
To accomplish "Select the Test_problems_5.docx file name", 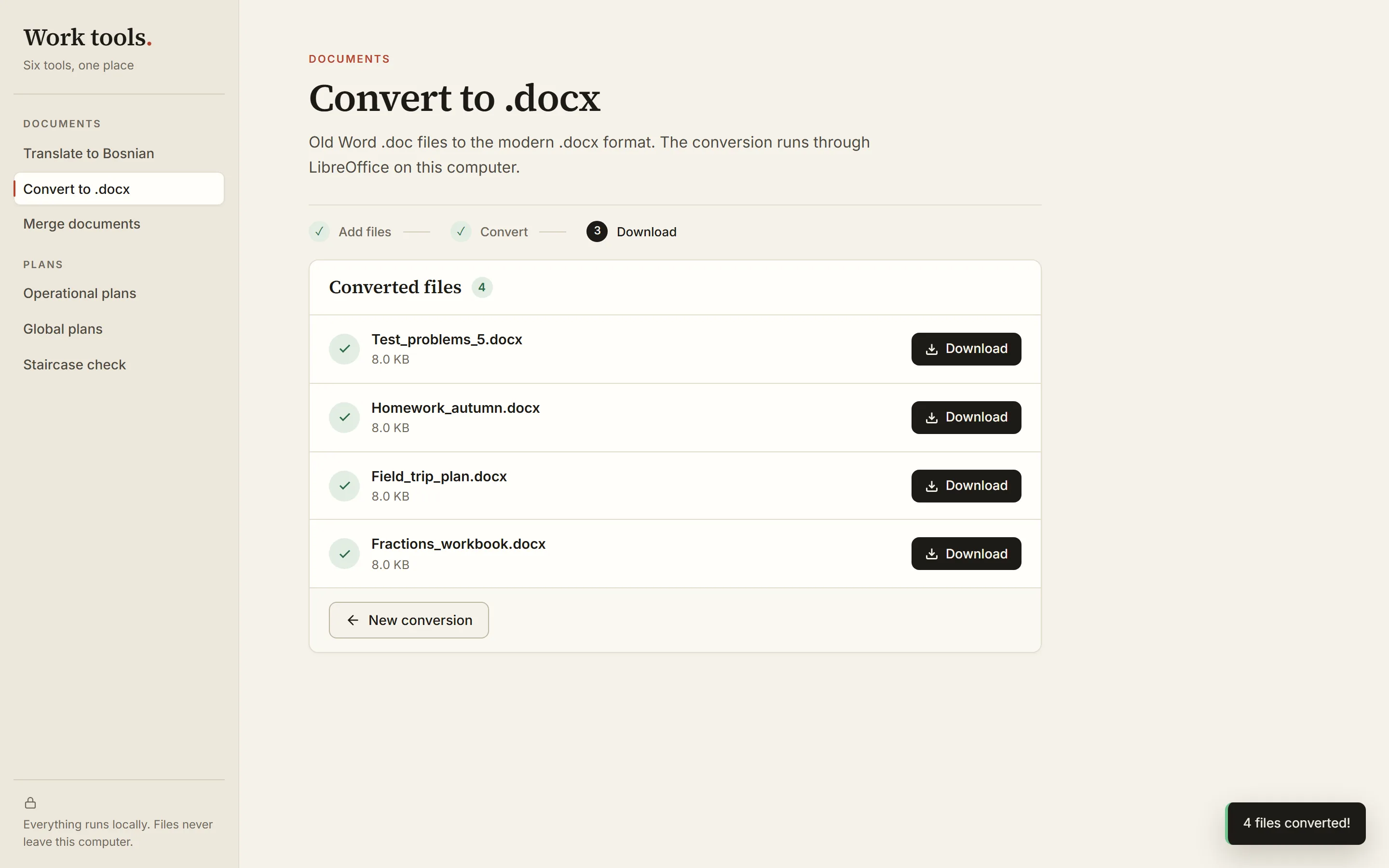I will point(447,339).
